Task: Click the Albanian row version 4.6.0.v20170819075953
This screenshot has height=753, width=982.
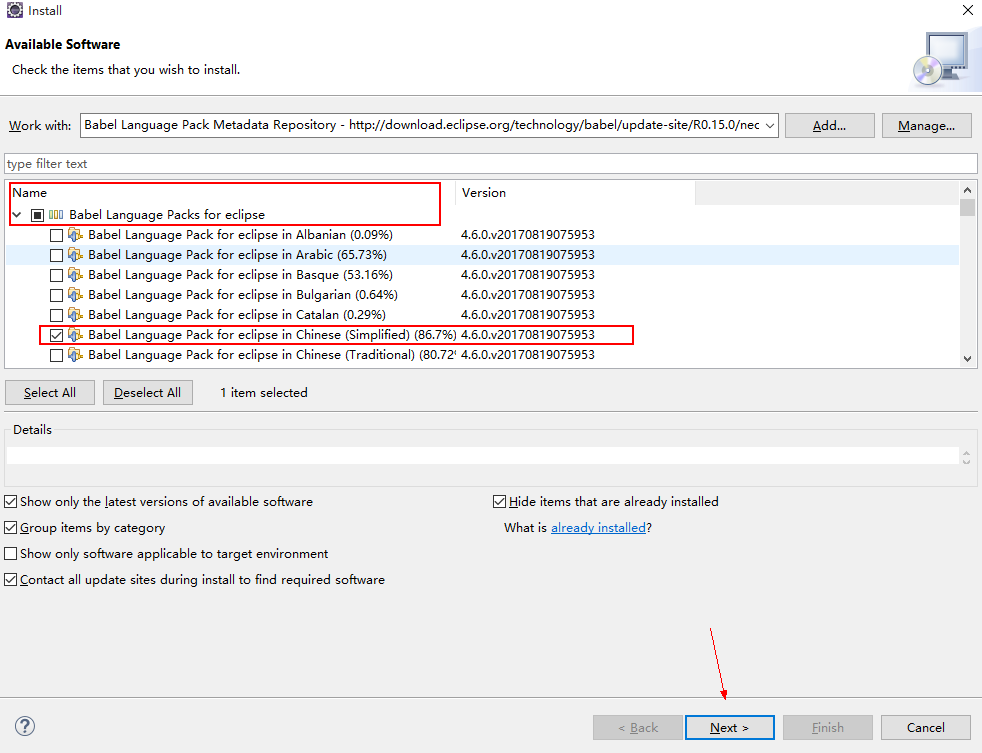Action: point(528,235)
